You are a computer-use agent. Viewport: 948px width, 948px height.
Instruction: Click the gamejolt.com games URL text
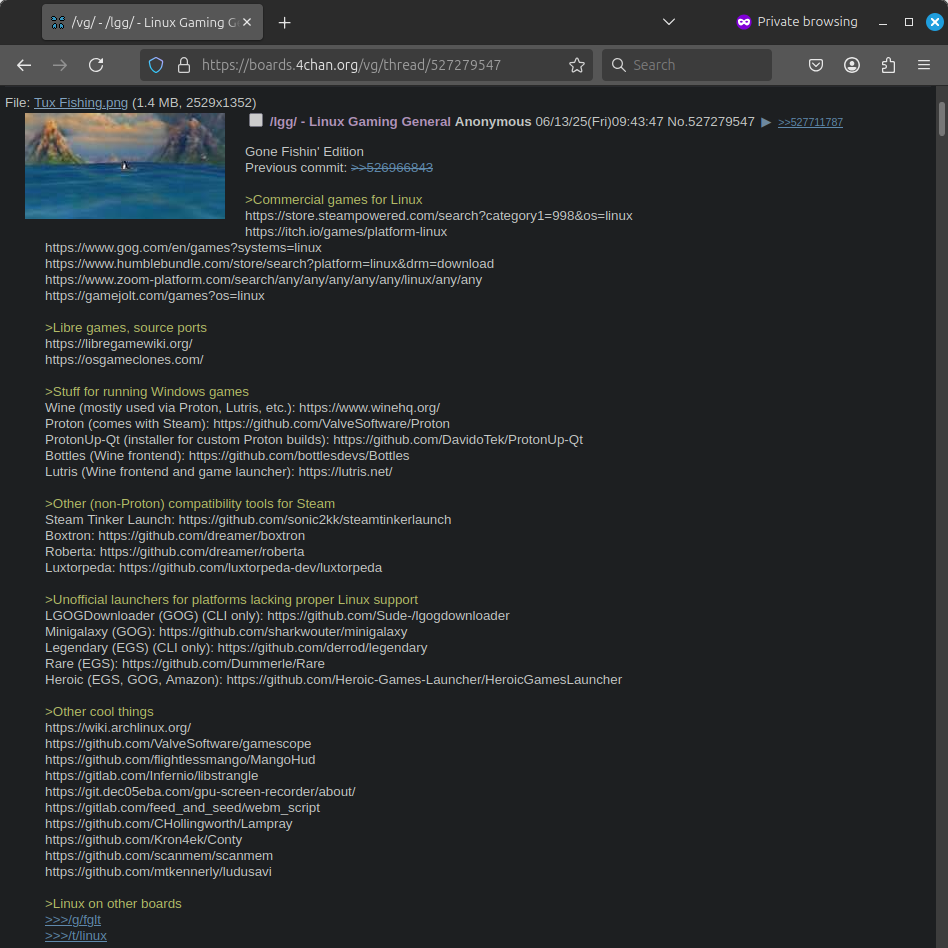tap(155, 296)
